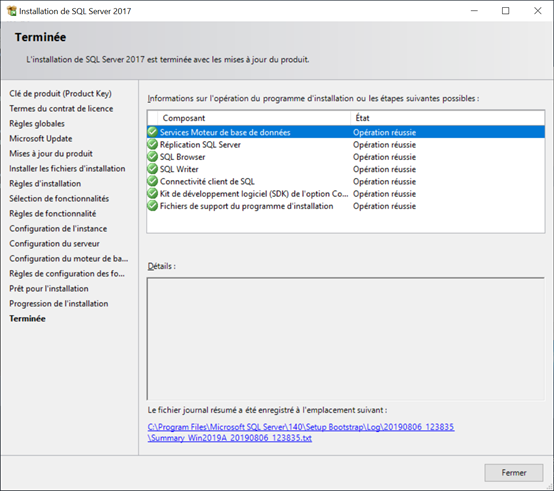Select Fichiers de support du programme d'installation row
The height and width of the screenshot is (491, 554).
[346, 206]
